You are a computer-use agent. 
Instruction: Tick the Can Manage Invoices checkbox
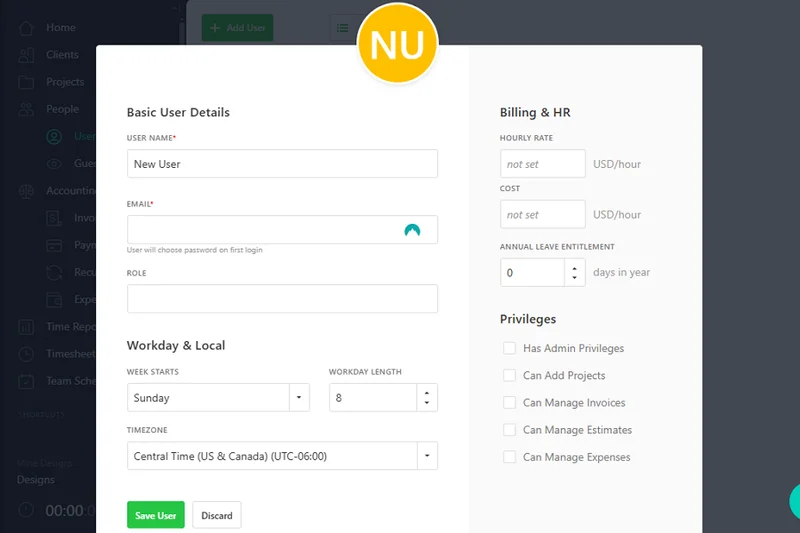pyautogui.click(x=509, y=402)
